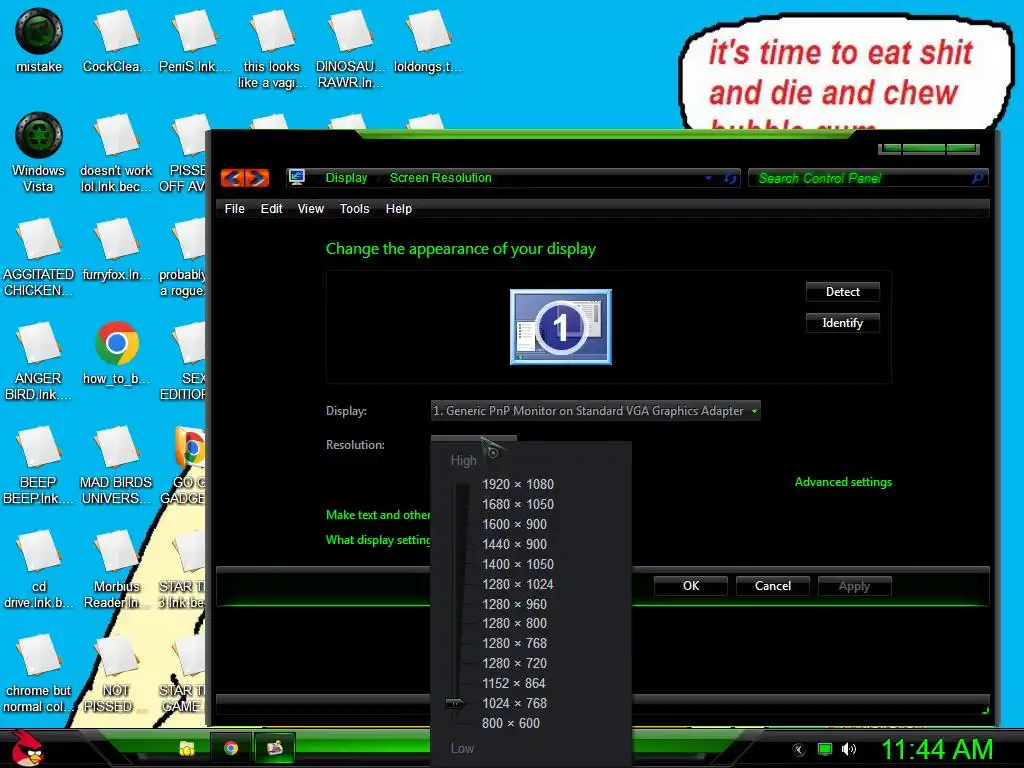Choose the 1152 × 864 resolution
The width and height of the screenshot is (1024, 768).
pyautogui.click(x=515, y=683)
